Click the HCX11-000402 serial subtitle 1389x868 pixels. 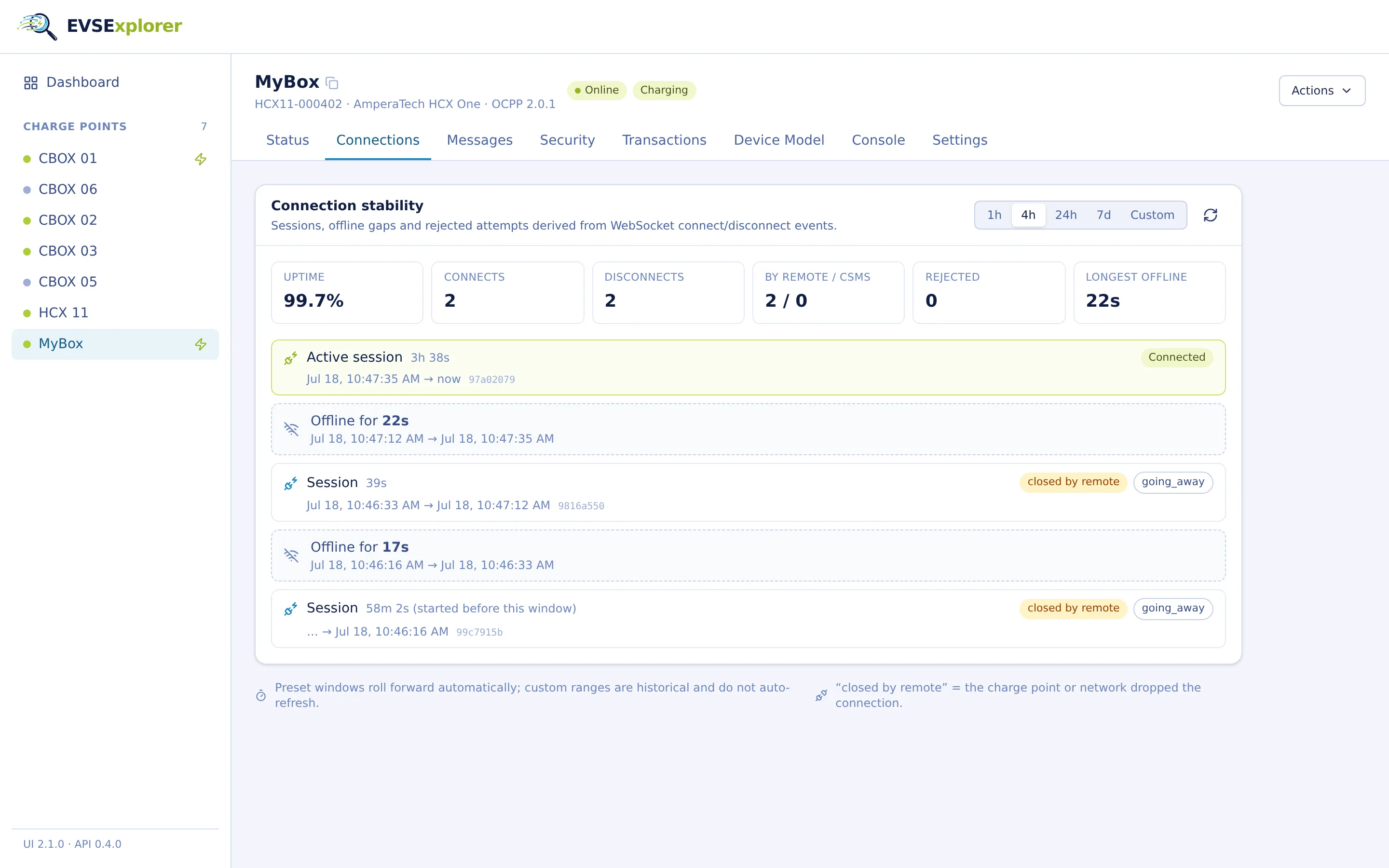pyautogui.click(x=405, y=105)
